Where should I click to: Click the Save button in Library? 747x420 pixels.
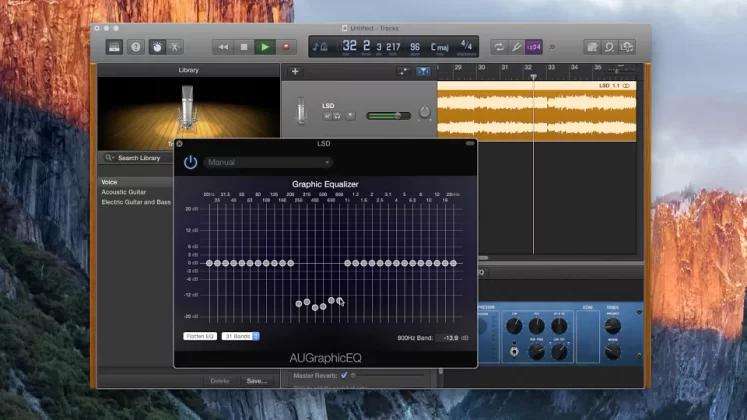pos(256,381)
